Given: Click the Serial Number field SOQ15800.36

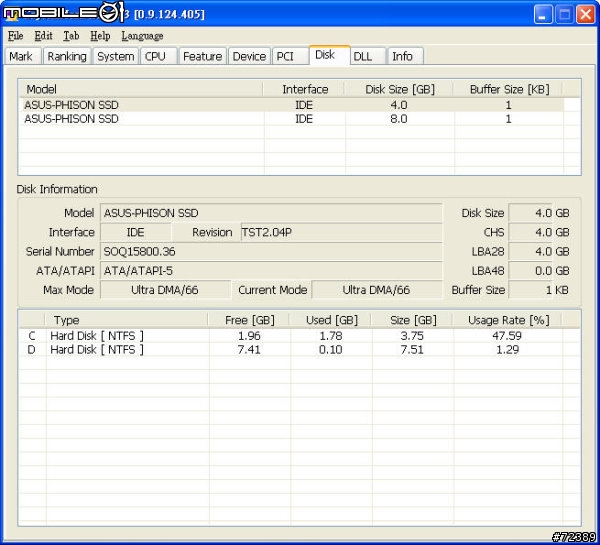Looking at the screenshot, I should (x=271, y=251).
